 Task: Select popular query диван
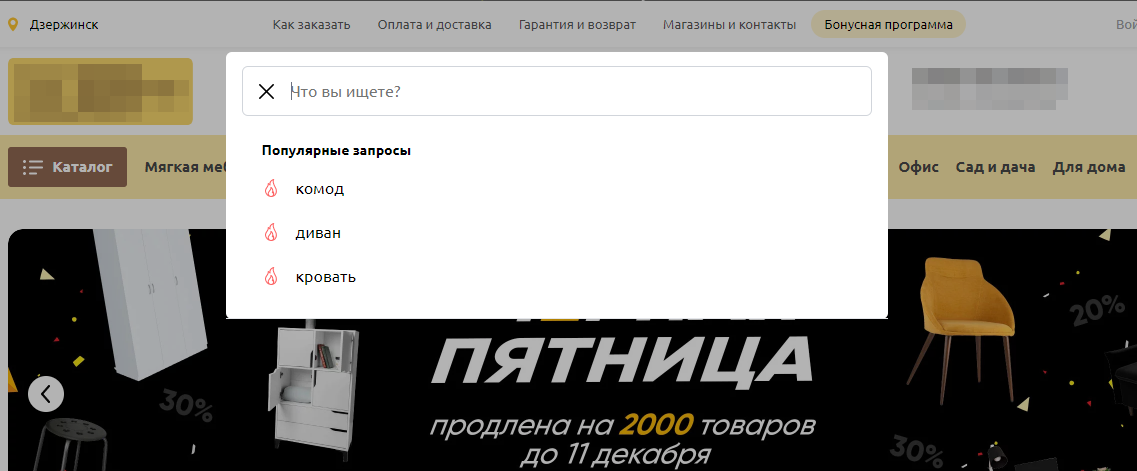319,233
